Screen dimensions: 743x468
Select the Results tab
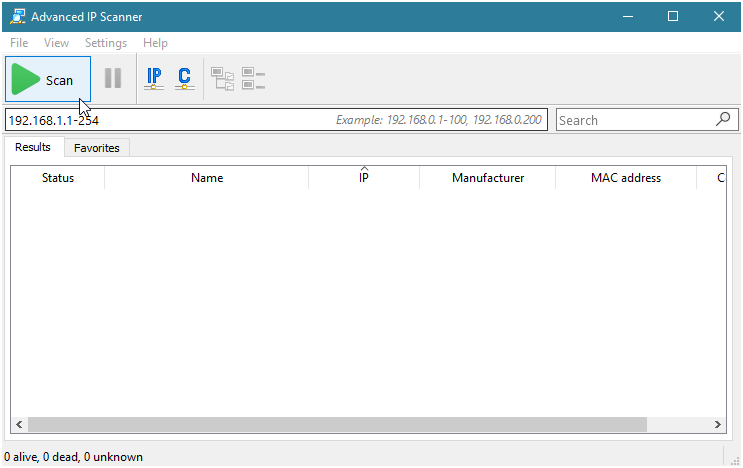pos(33,147)
